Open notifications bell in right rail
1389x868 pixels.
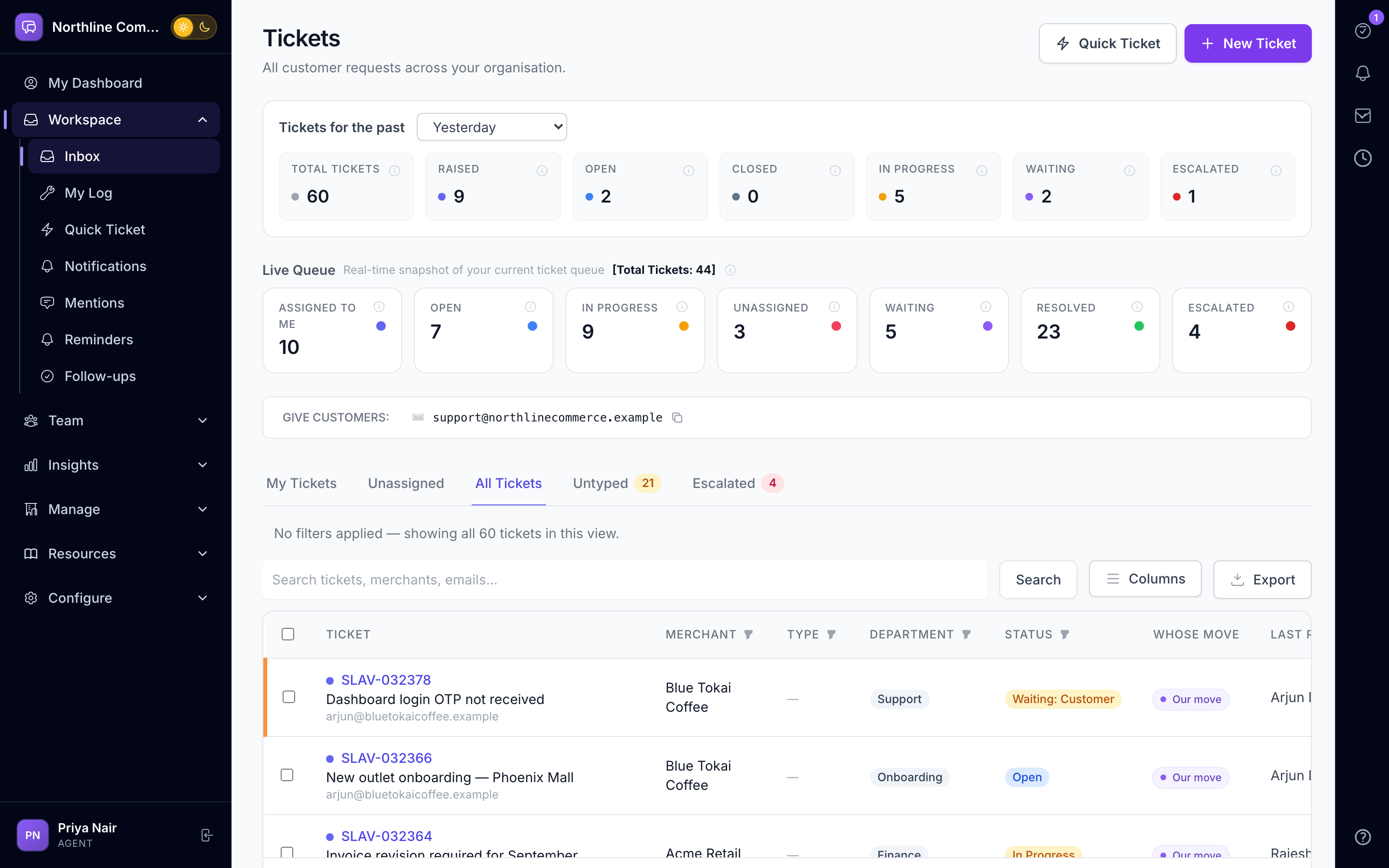(1362, 73)
